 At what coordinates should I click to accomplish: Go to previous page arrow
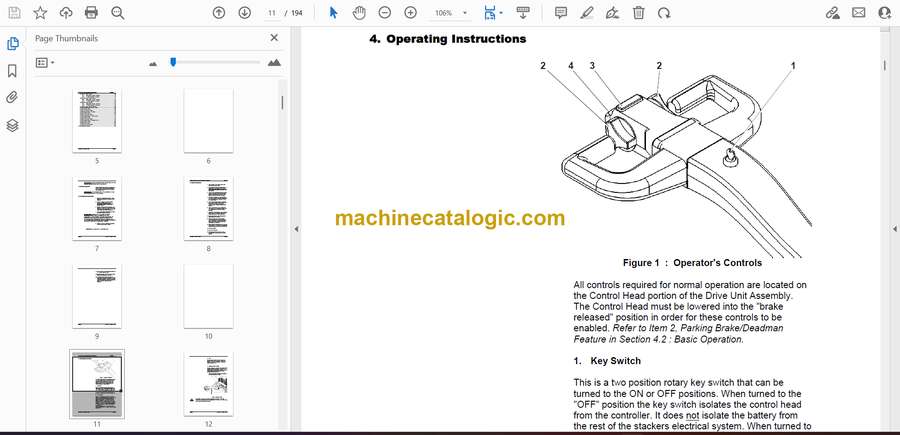[219, 13]
